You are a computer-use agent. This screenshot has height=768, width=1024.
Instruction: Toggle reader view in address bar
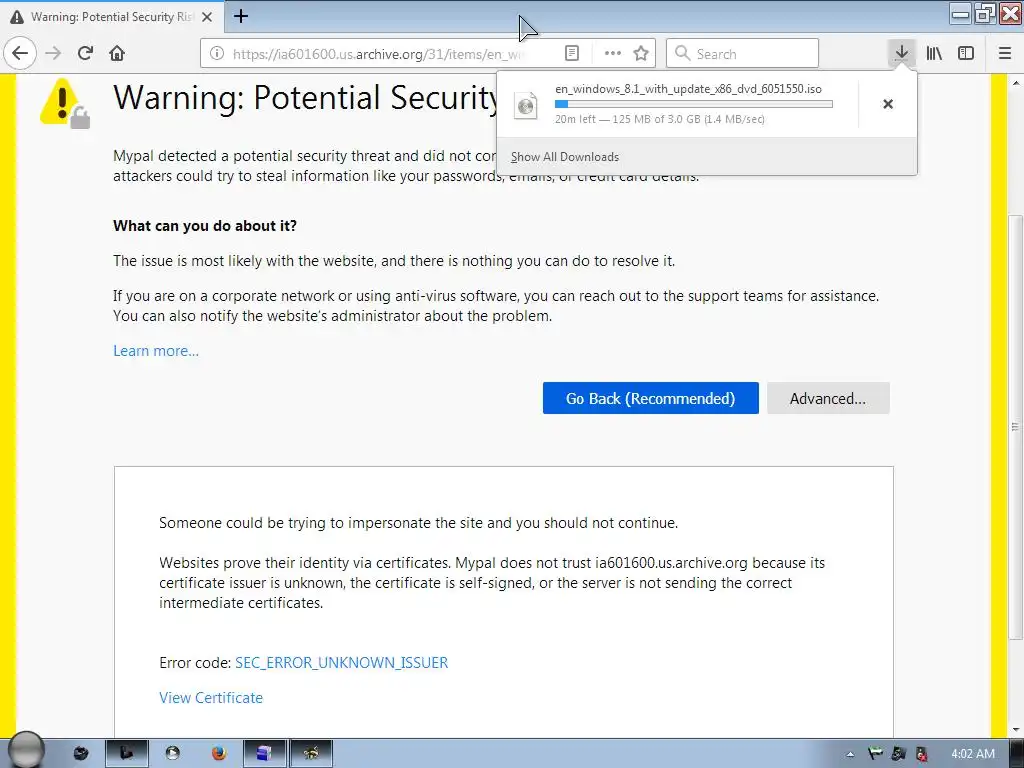571,54
